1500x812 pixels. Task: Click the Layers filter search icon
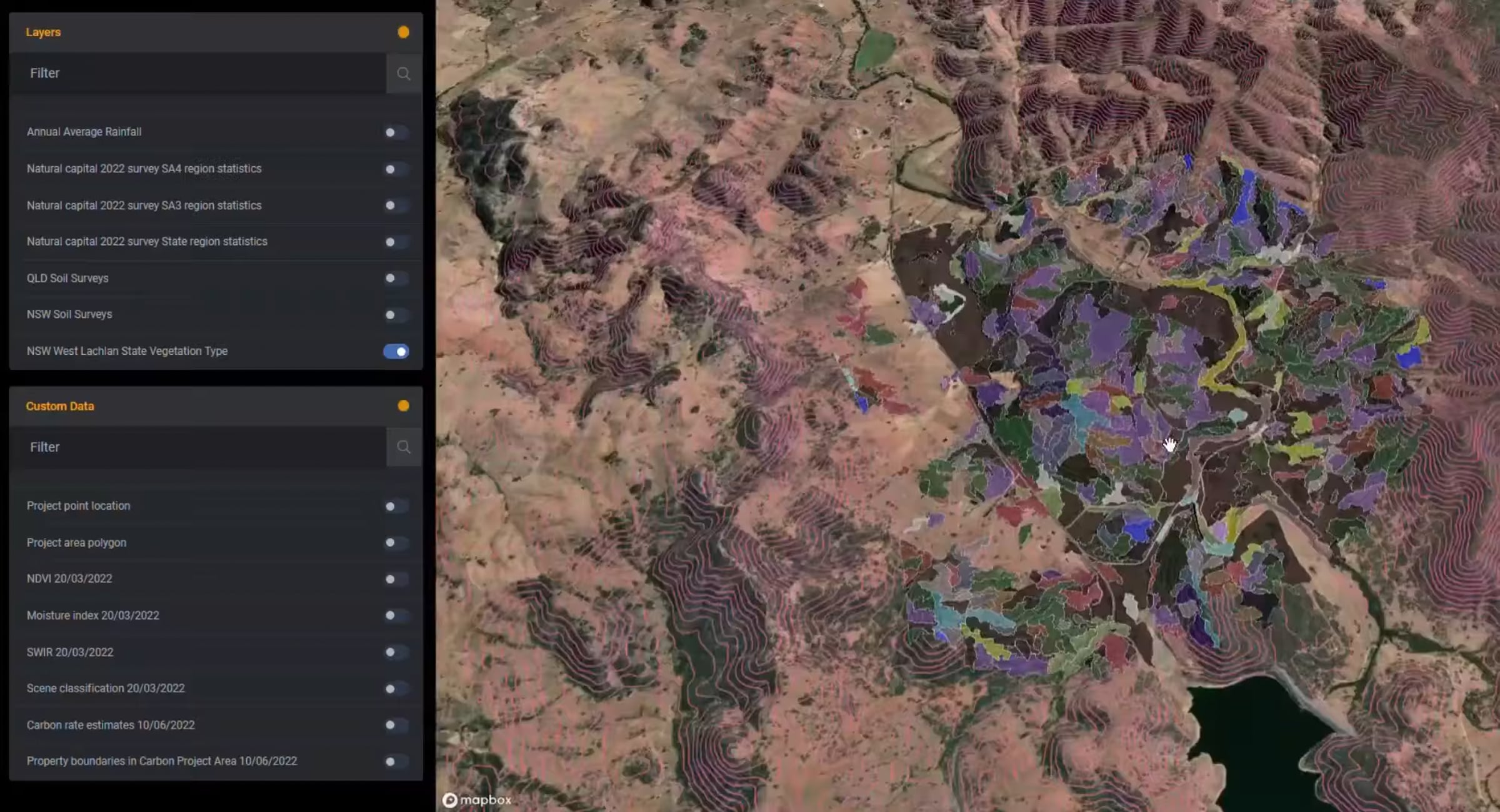[403, 74]
